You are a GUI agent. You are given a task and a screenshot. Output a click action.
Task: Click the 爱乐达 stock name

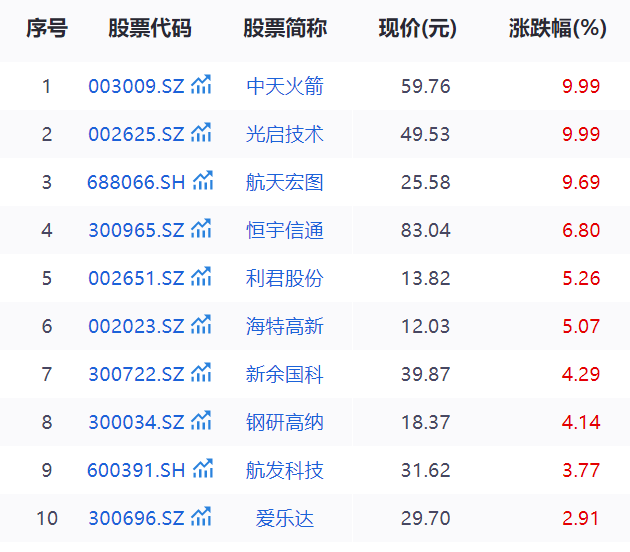[x=285, y=518]
